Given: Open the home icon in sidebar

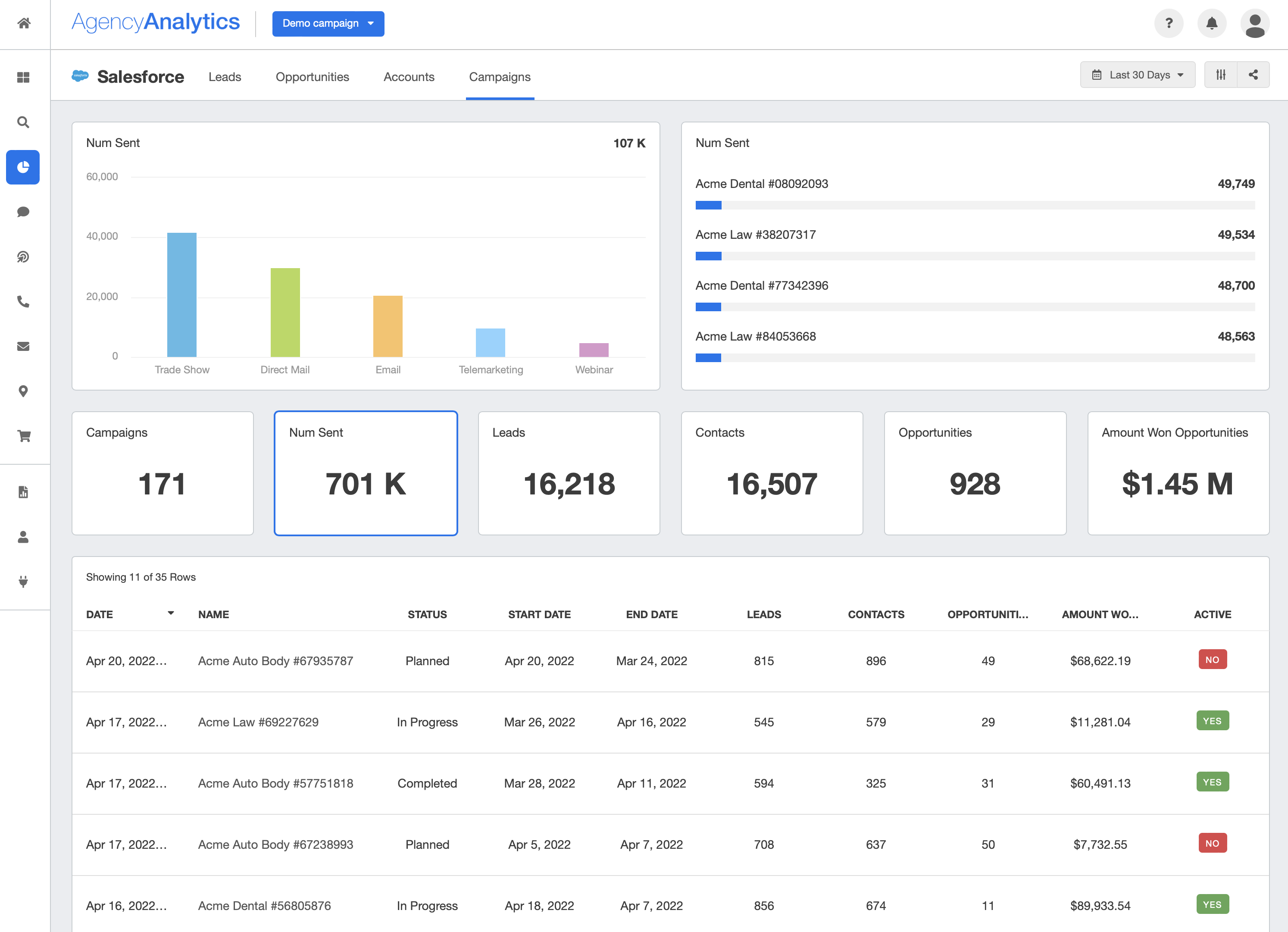Looking at the screenshot, I should tap(23, 23).
